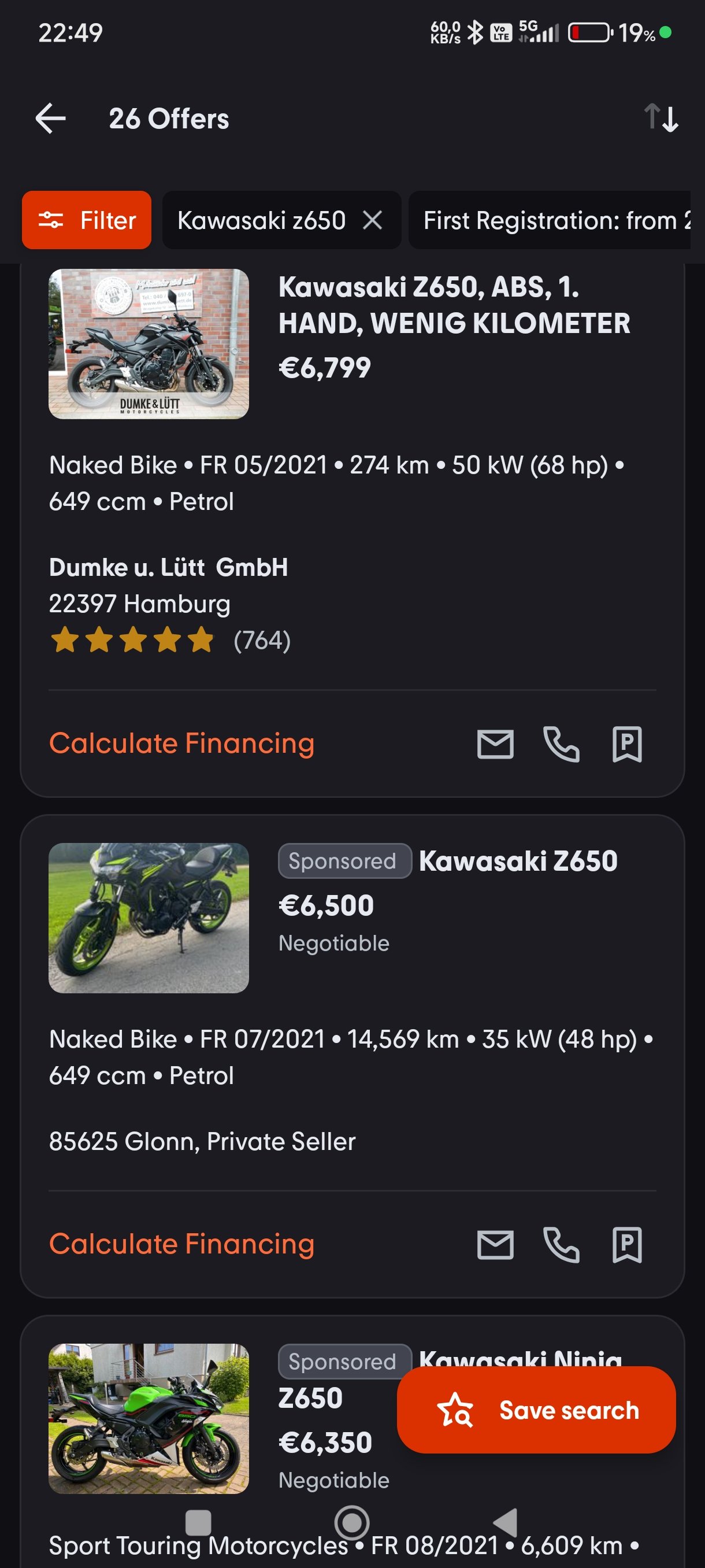Open the Filter options
Image resolution: width=705 pixels, height=1568 pixels.
point(86,220)
